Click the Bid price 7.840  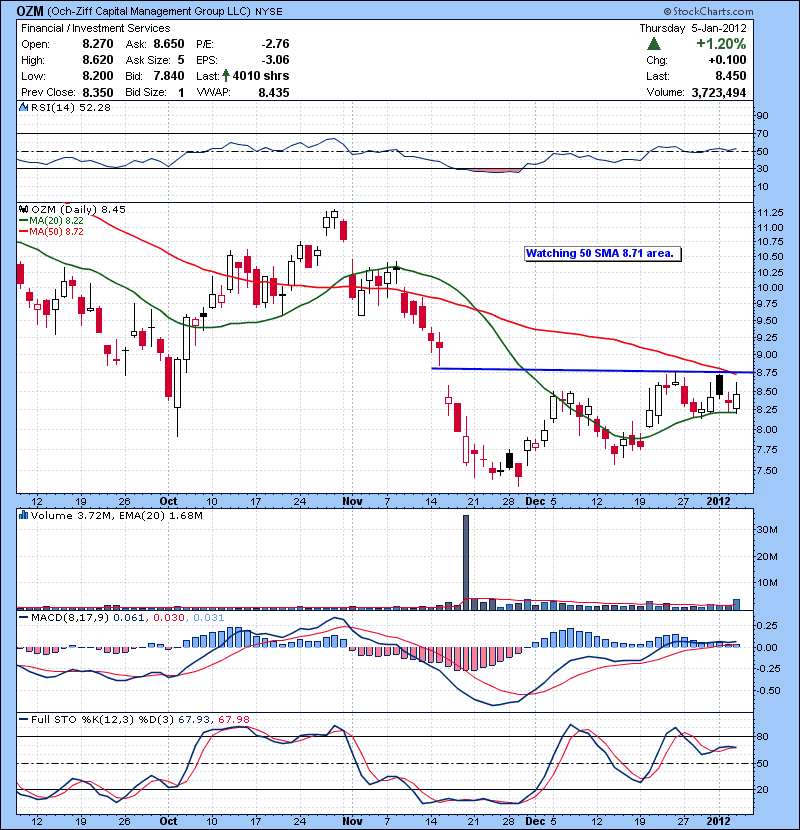169,76
